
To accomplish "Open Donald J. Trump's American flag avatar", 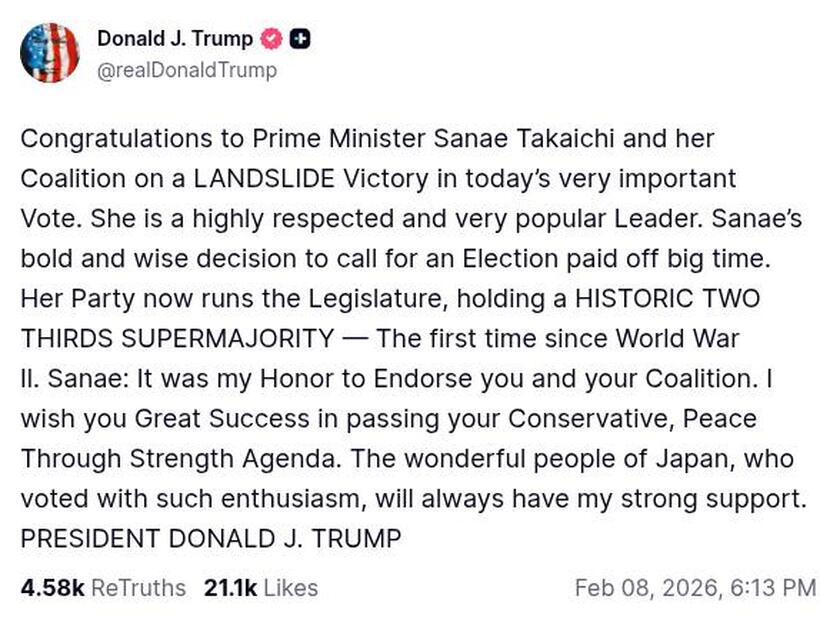I will [51, 52].
